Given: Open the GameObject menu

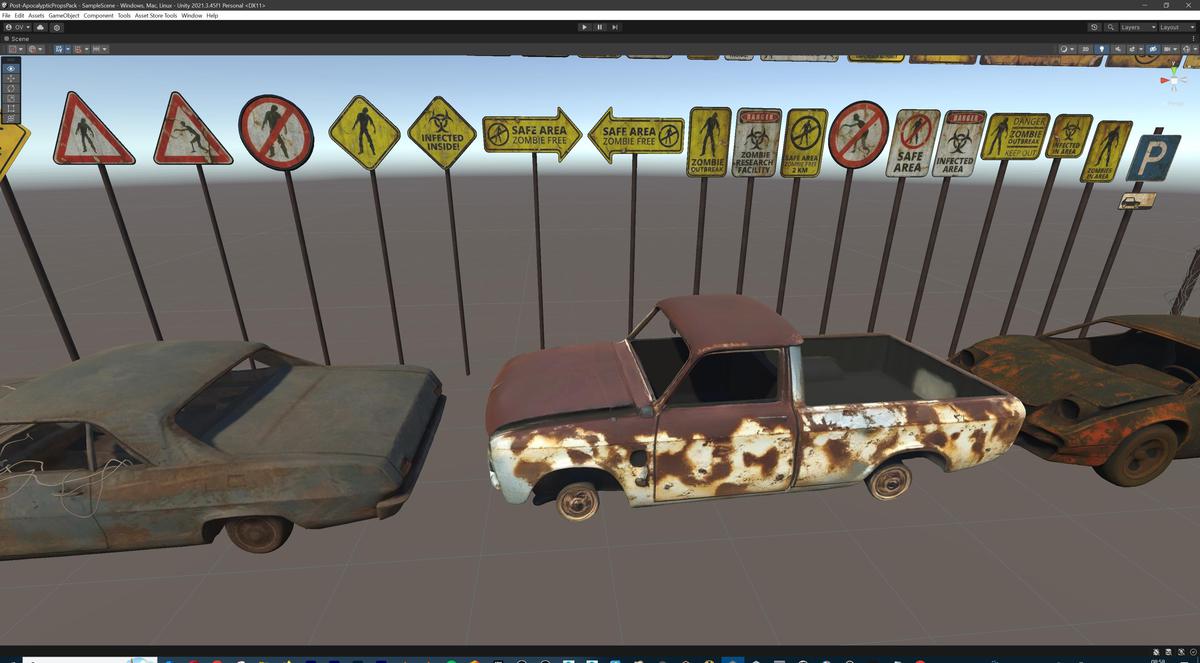Looking at the screenshot, I should (64, 15).
